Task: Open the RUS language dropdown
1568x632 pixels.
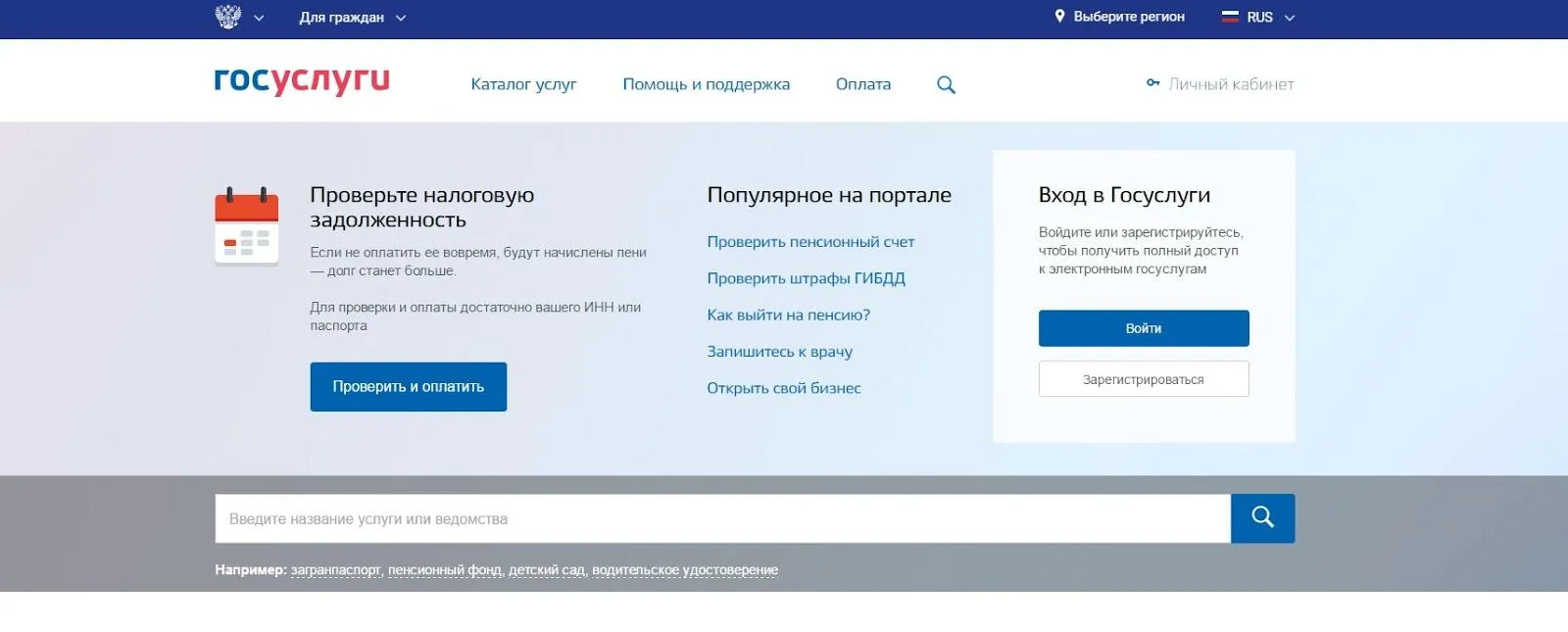Action: click(x=1271, y=18)
